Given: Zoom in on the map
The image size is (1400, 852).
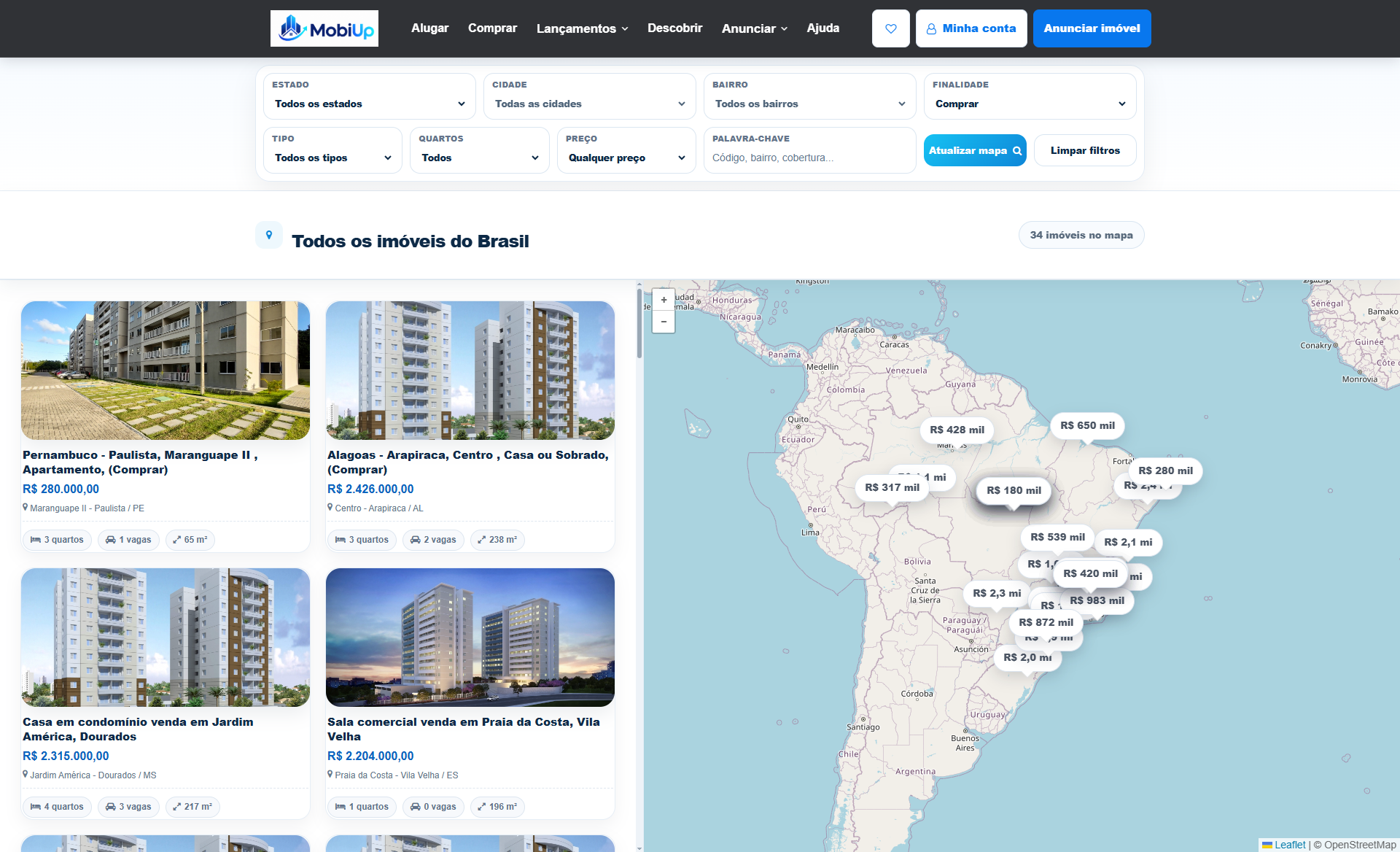Looking at the screenshot, I should click(x=664, y=300).
